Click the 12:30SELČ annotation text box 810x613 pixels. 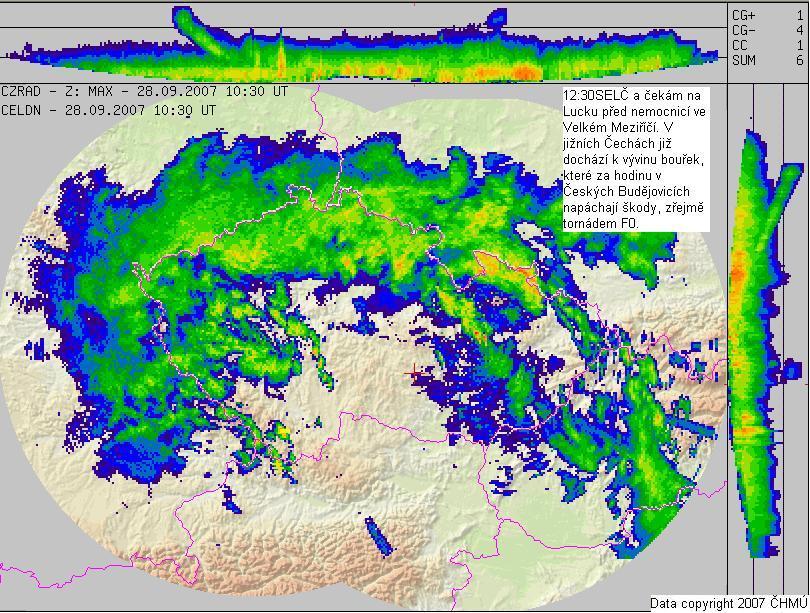[x=635, y=160]
